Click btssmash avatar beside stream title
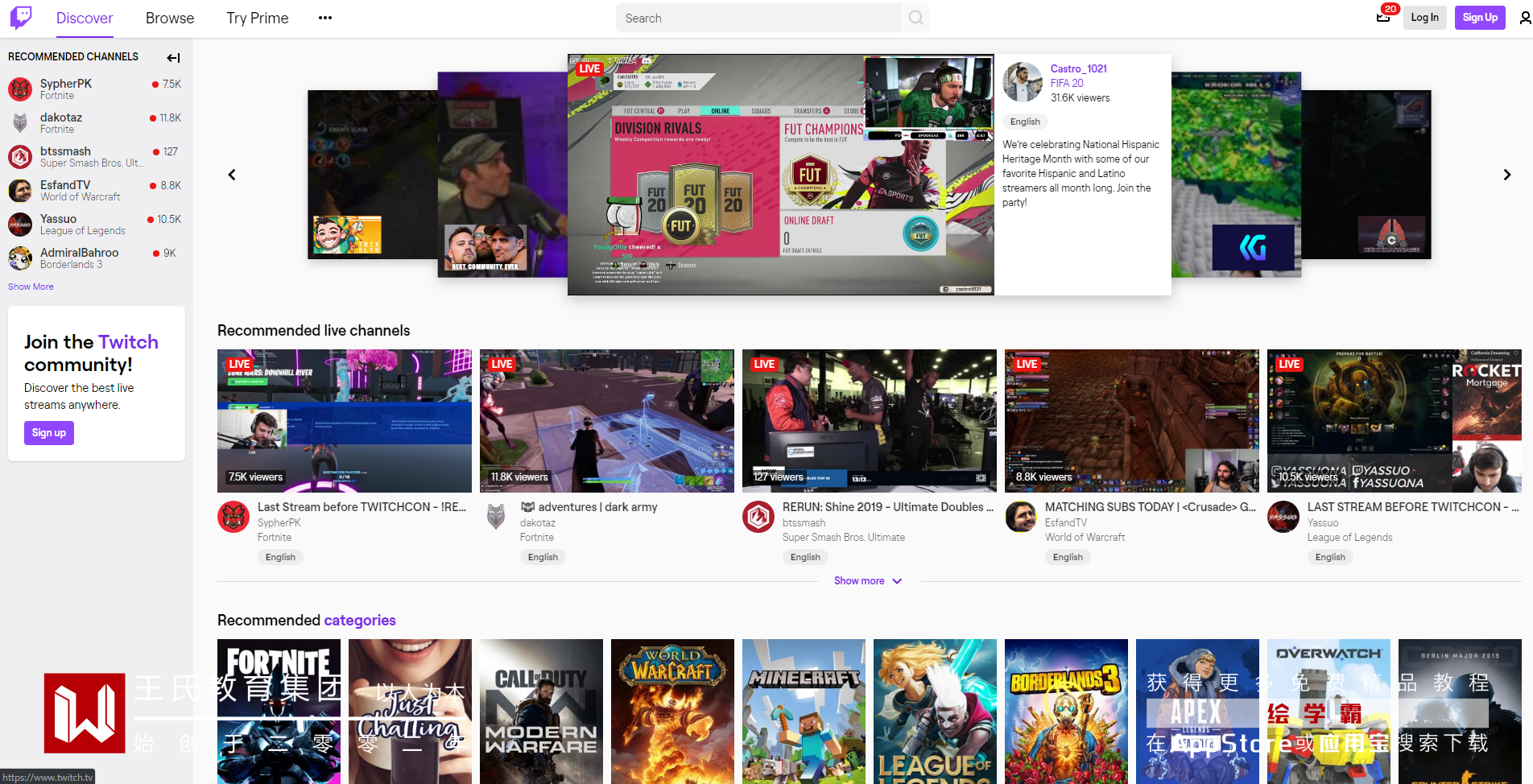Image resolution: width=1533 pixels, height=784 pixels. tap(758, 517)
